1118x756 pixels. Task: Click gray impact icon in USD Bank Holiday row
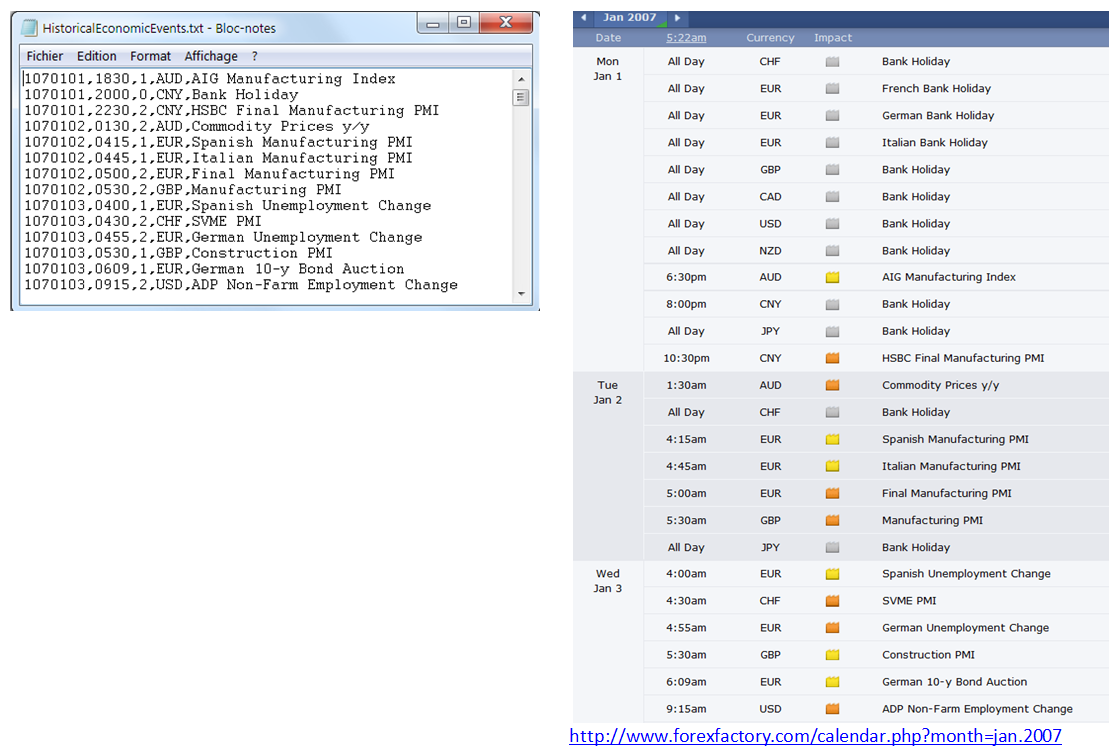point(832,224)
